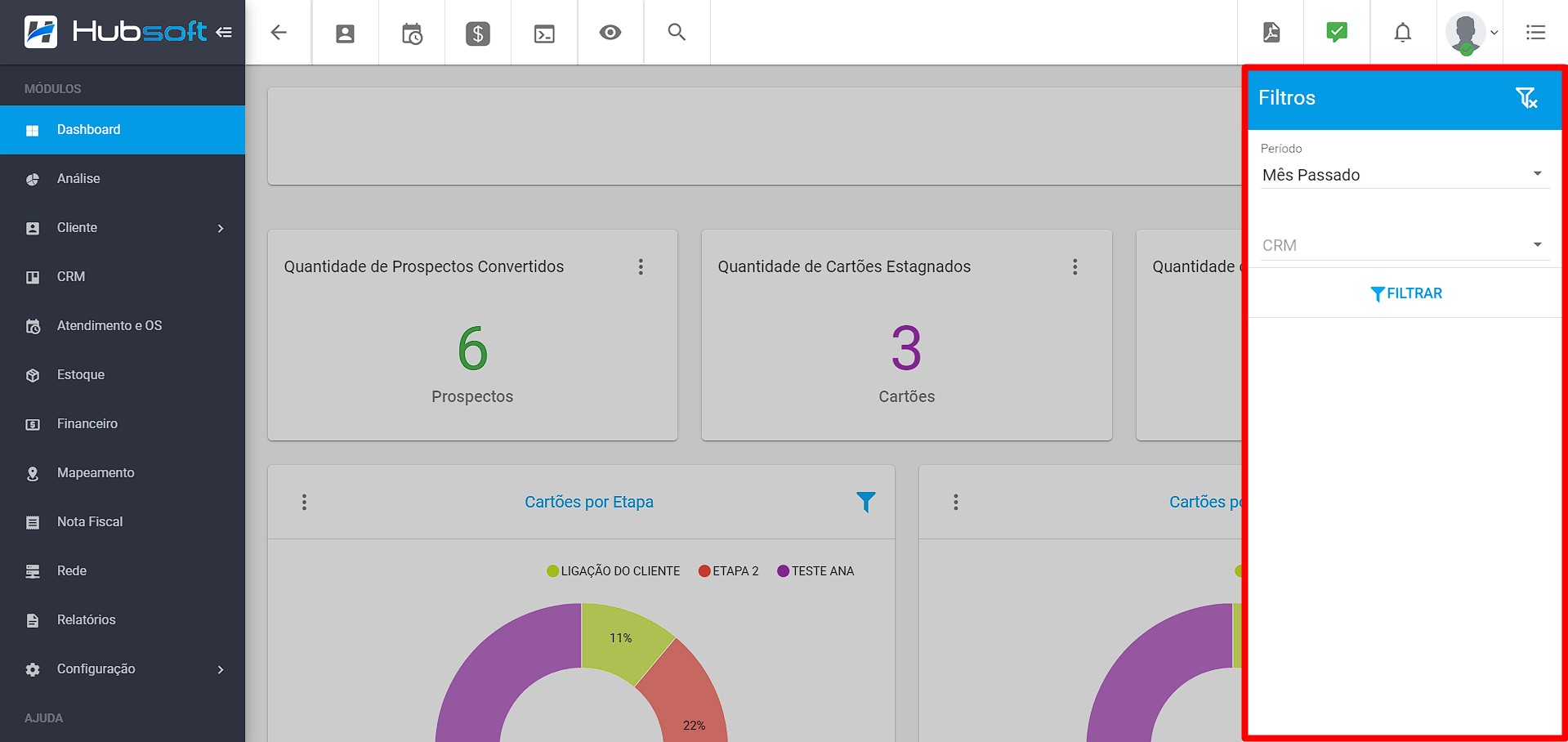Select the eye viewer icon in the toolbar
This screenshot has width=1568, height=742.
[610, 32]
